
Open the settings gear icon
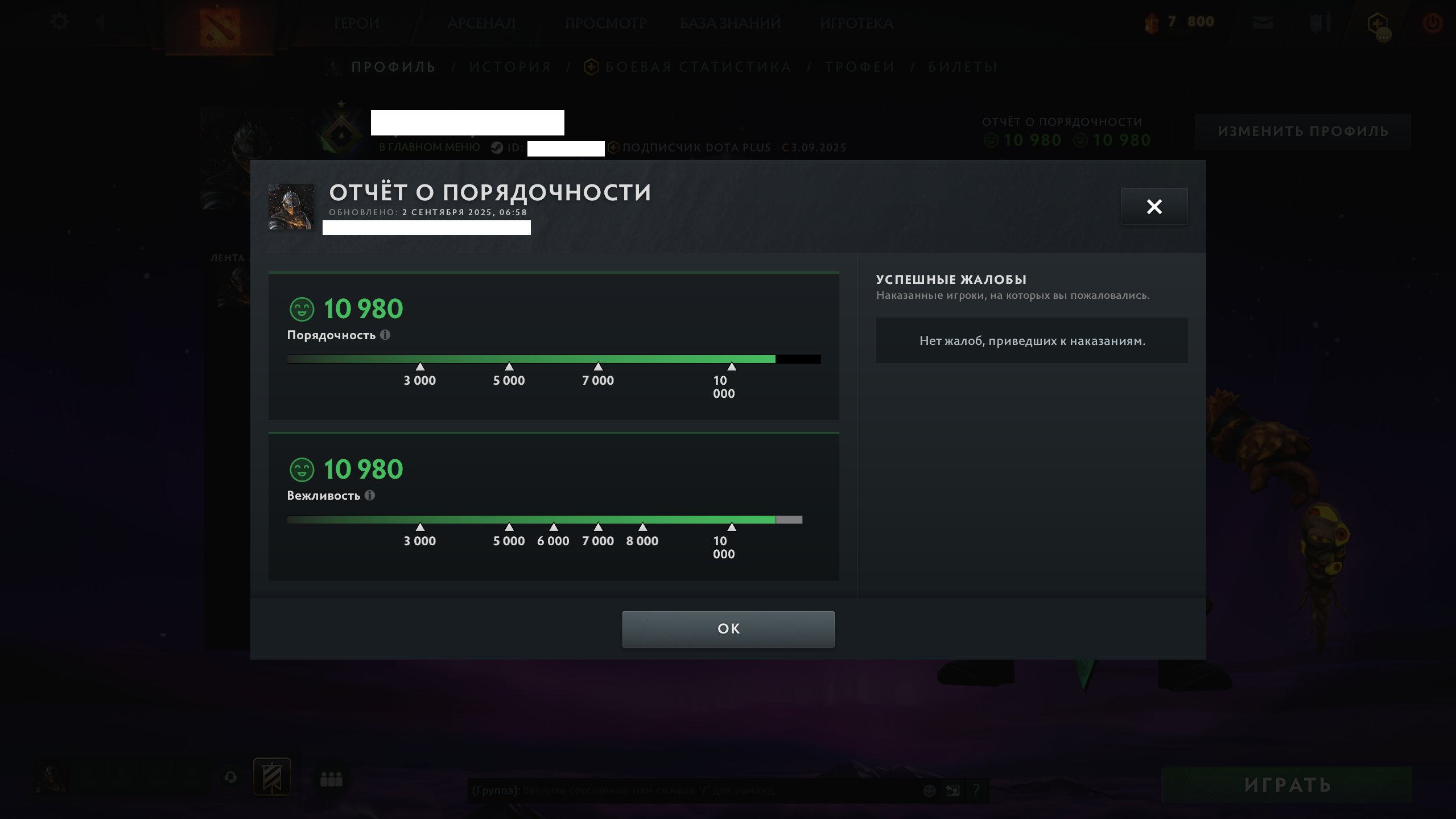pos(59,22)
